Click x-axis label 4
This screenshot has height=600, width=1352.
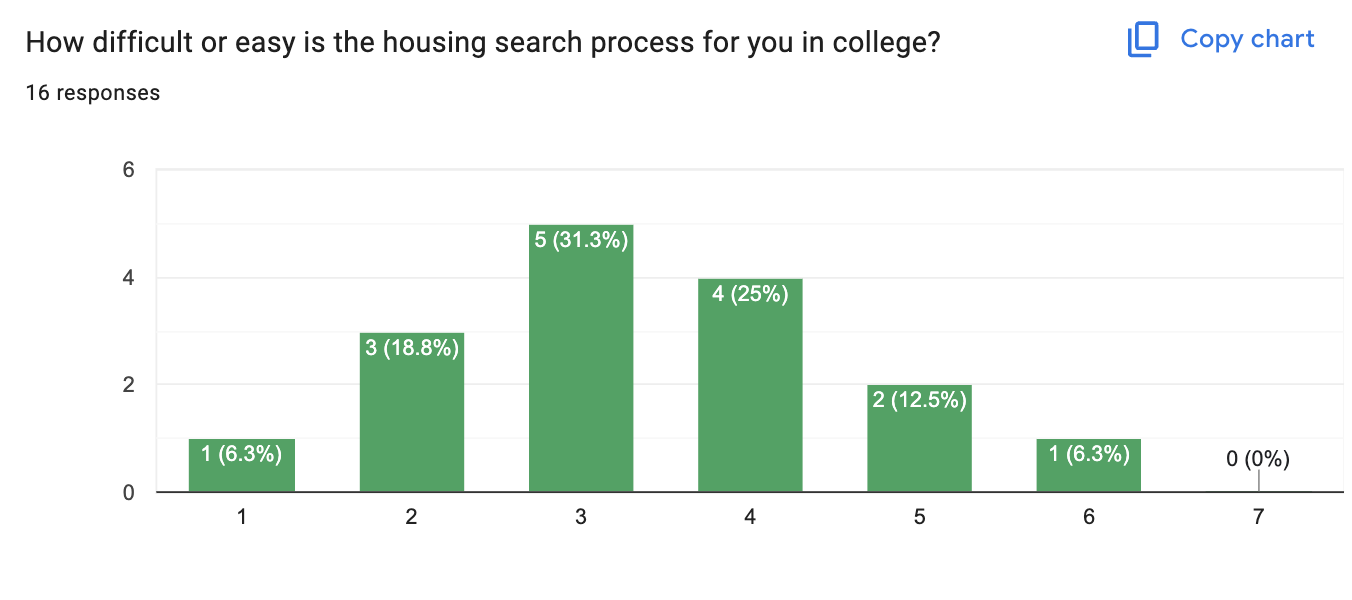tap(750, 517)
